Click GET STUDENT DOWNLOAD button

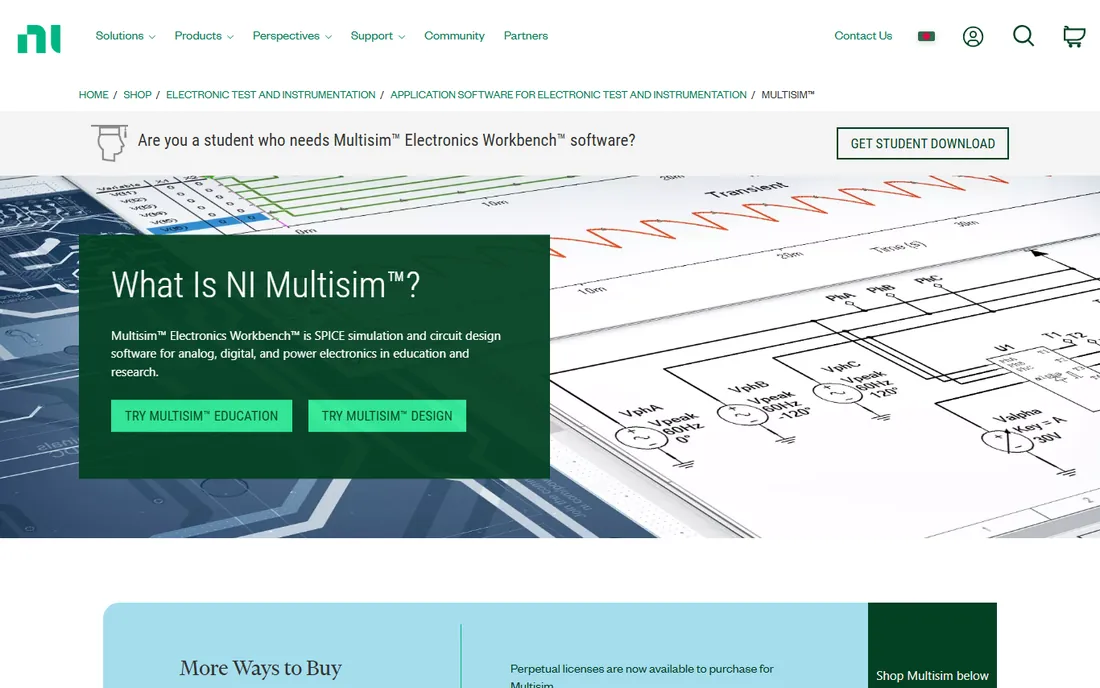pos(923,143)
